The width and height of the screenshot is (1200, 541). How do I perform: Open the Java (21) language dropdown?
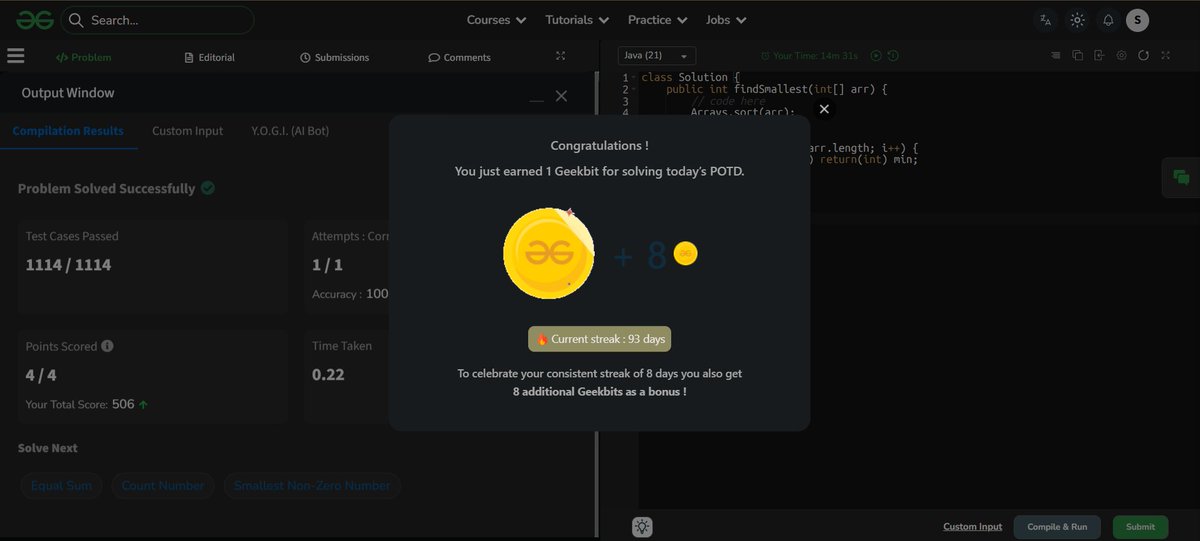656,56
